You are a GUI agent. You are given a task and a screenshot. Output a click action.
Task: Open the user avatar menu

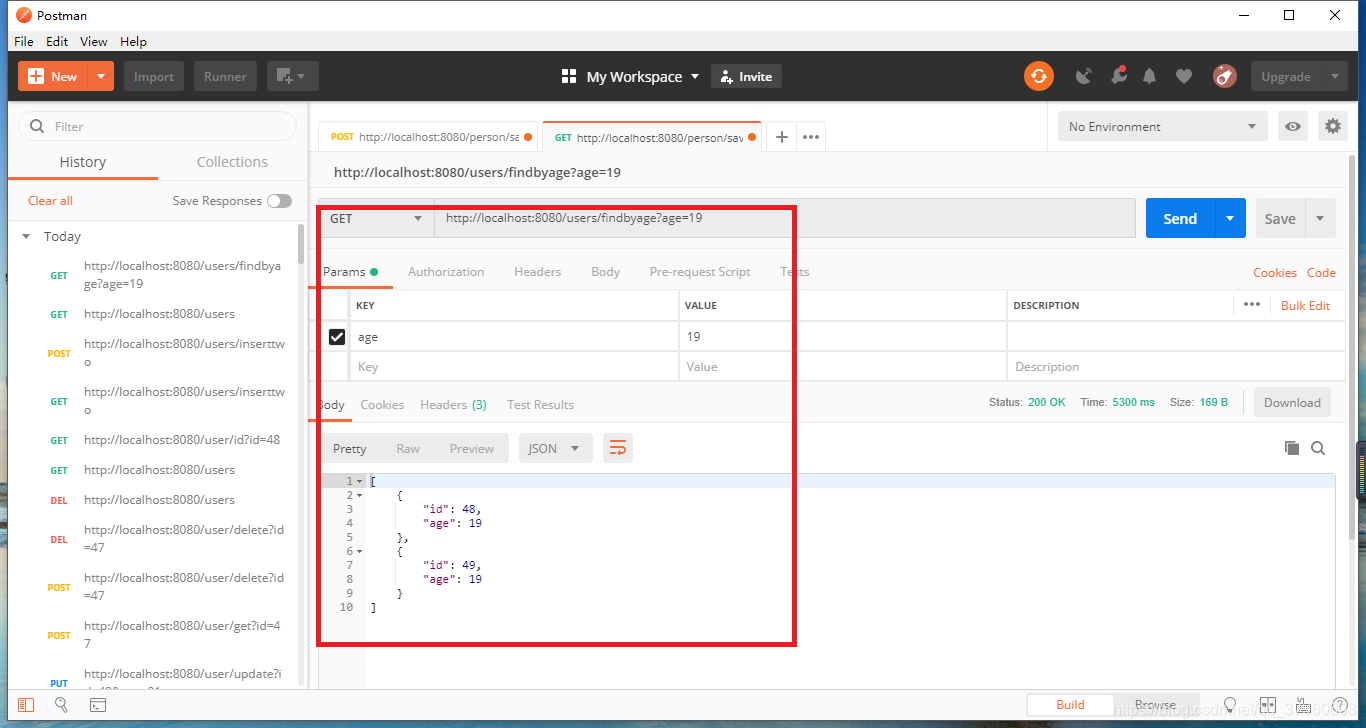(x=1225, y=76)
